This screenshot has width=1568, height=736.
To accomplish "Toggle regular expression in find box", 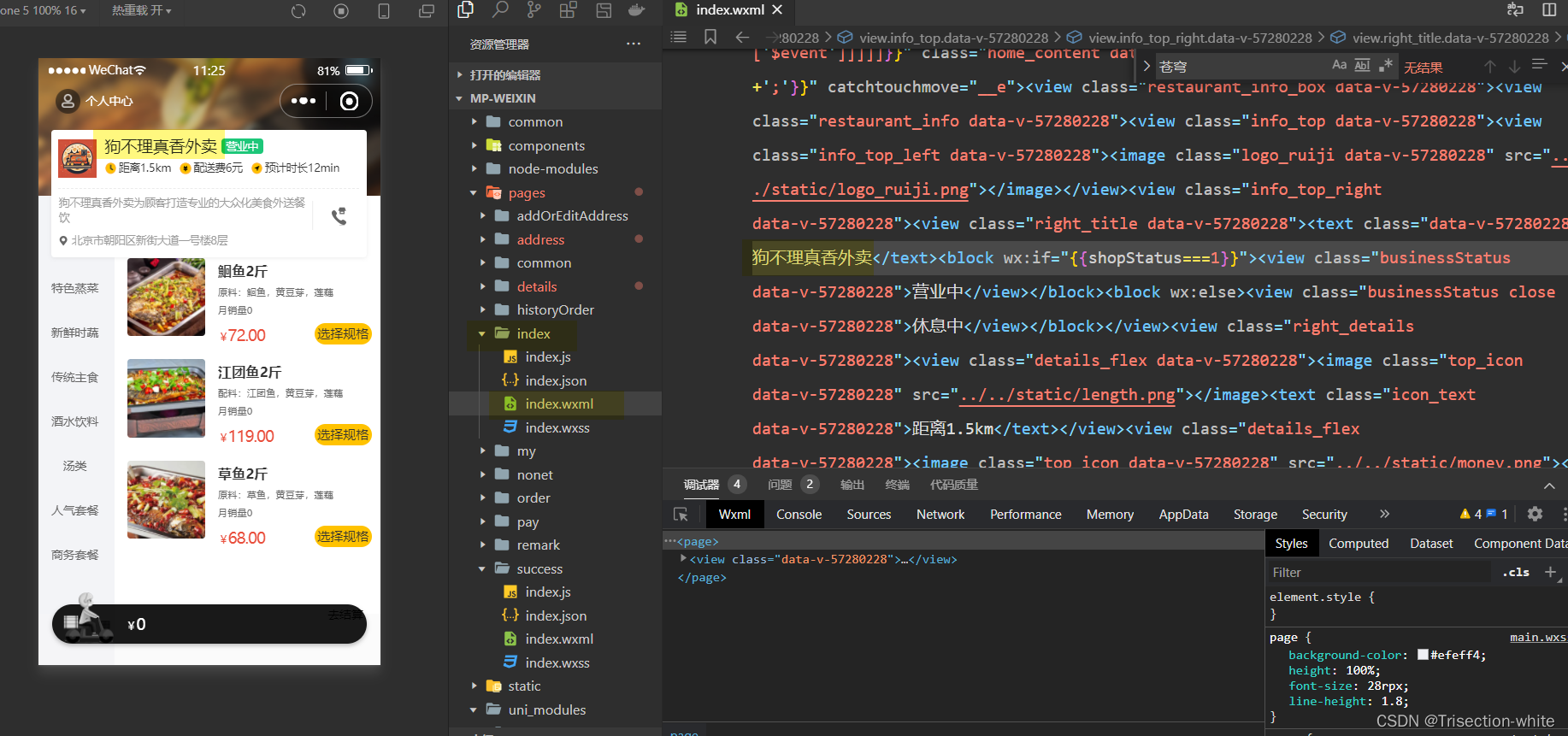I will point(1386,65).
